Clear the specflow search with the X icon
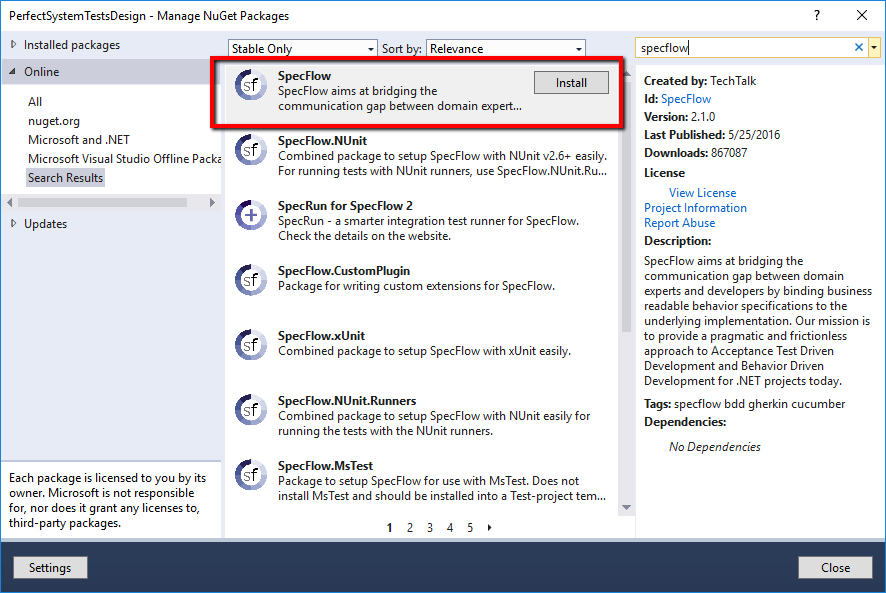 click(859, 47)
